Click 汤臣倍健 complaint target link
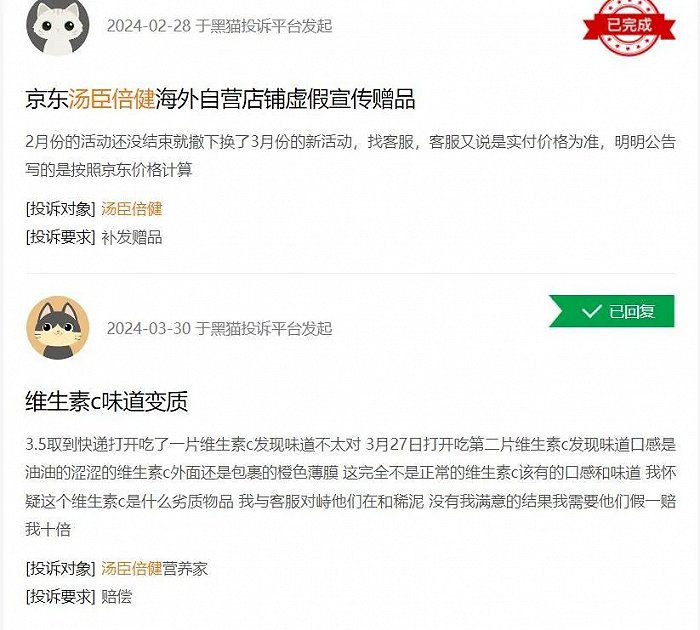700x630 pixels. (x=132, y=209)
